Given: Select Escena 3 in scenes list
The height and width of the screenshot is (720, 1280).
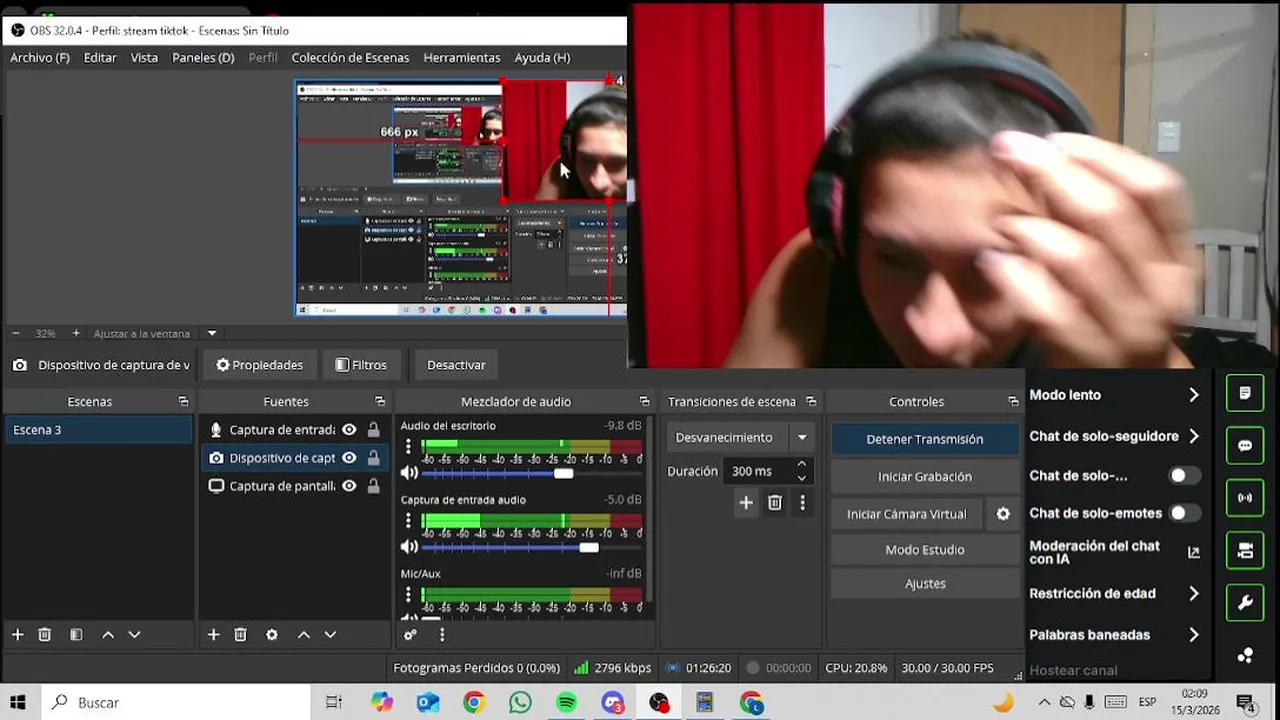Looking at the screenshot, I should click(x=97, y=430).
